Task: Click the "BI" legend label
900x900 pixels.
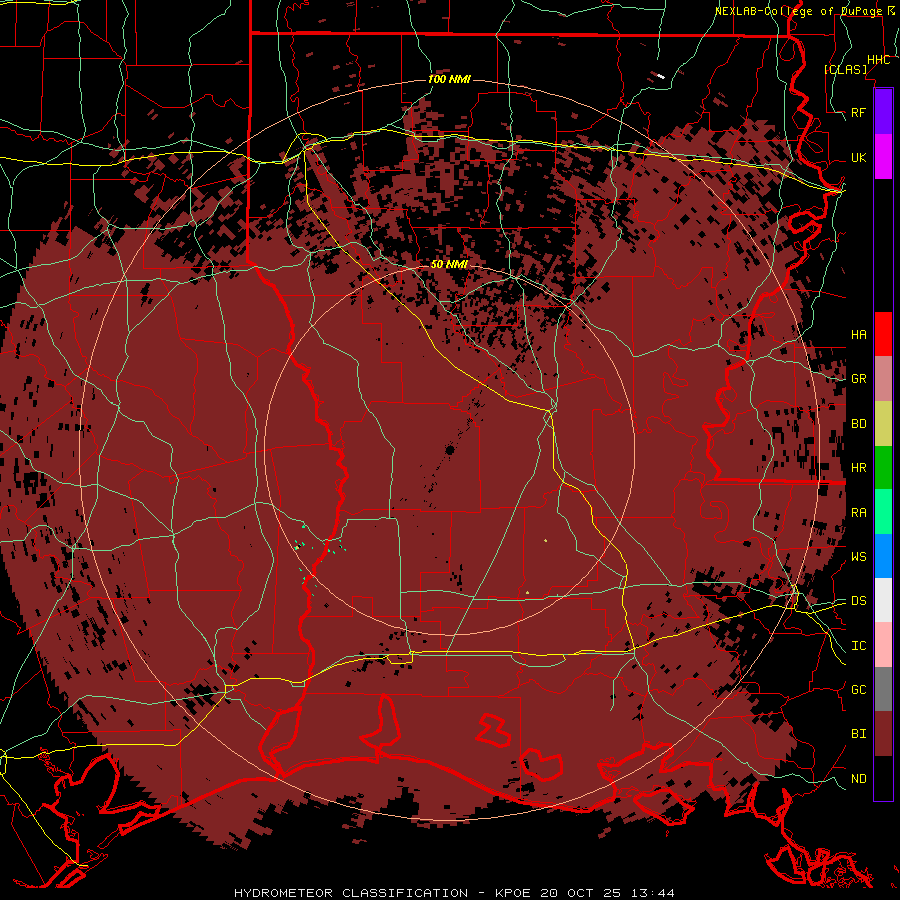Action: point(858,734)
